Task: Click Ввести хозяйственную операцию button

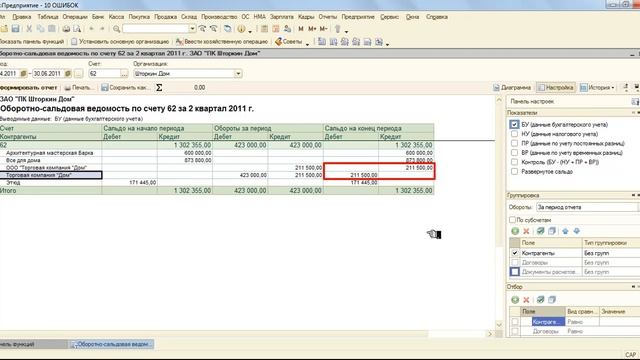Action: 222,41
